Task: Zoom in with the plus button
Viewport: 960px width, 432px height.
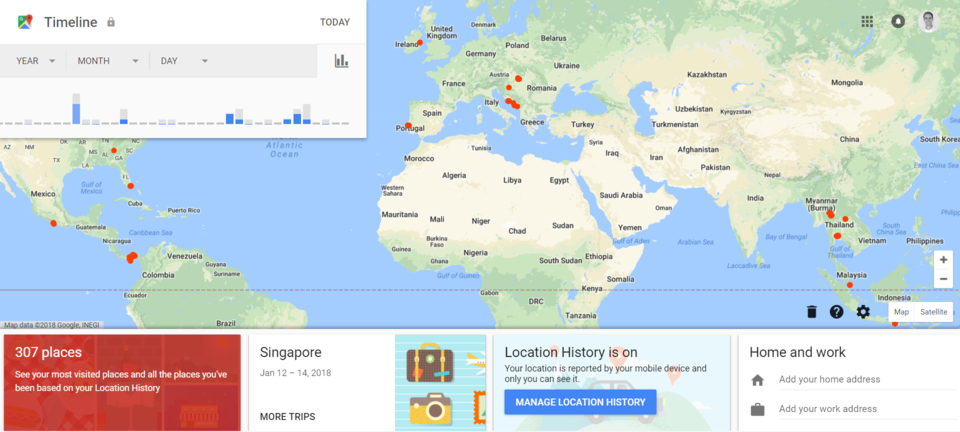Action: coord(943,260)
